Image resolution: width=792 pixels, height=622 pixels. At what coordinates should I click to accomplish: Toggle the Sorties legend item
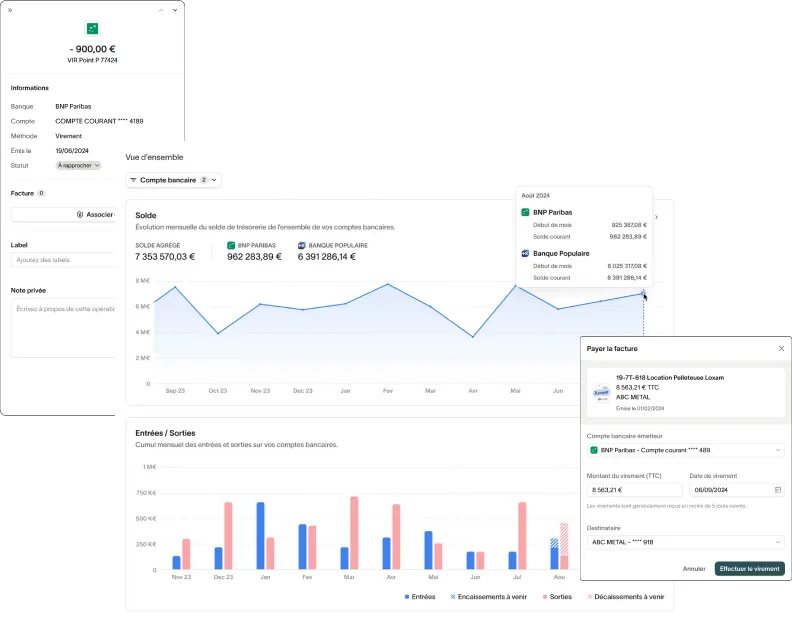click(557, 597)
